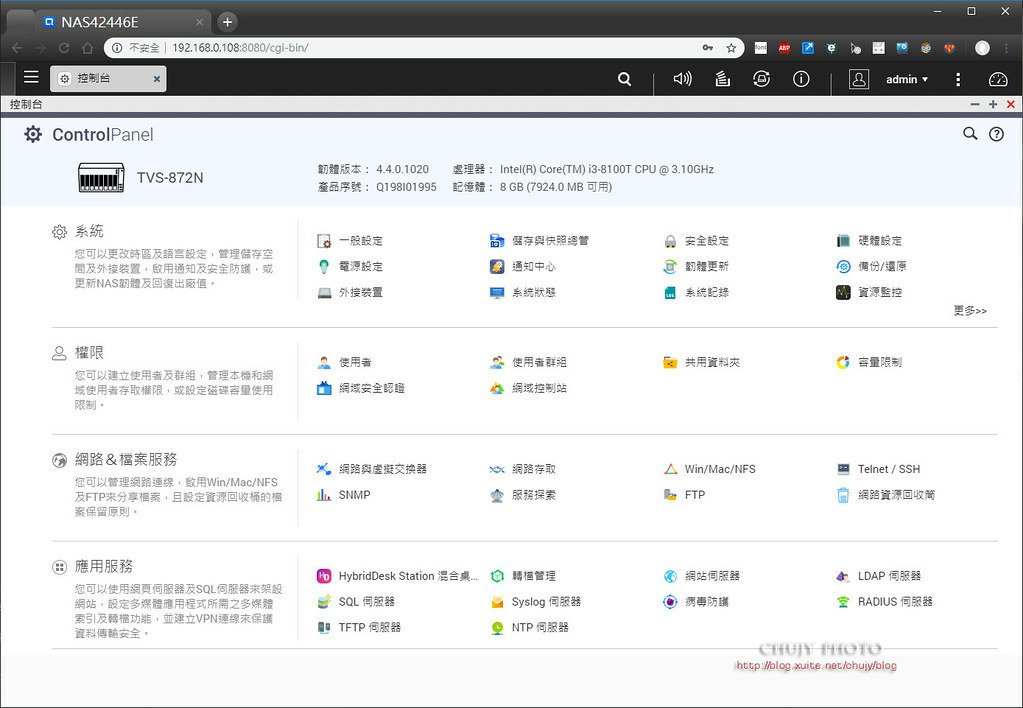Open background tasks stack icon
This screenshot has width=1023, height=708.
(x=722, y=79)
